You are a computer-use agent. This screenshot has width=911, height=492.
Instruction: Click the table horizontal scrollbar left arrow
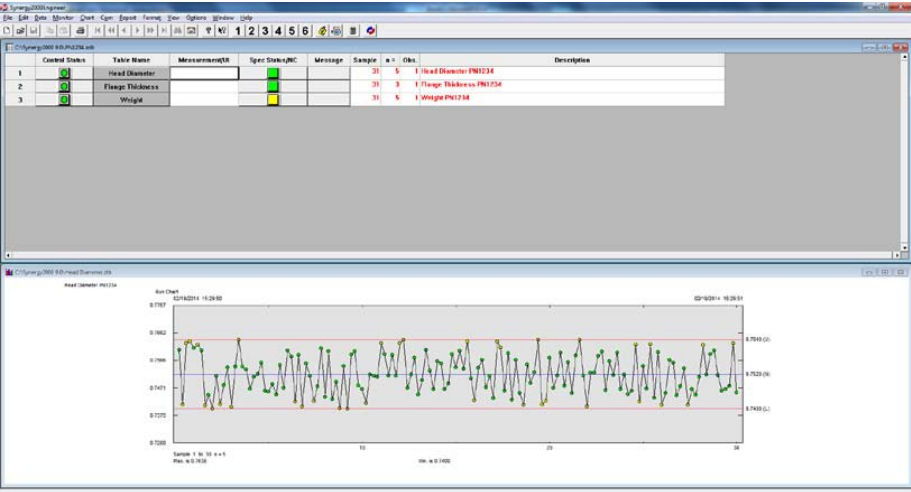pyautogui.click(x=8, y=255)
